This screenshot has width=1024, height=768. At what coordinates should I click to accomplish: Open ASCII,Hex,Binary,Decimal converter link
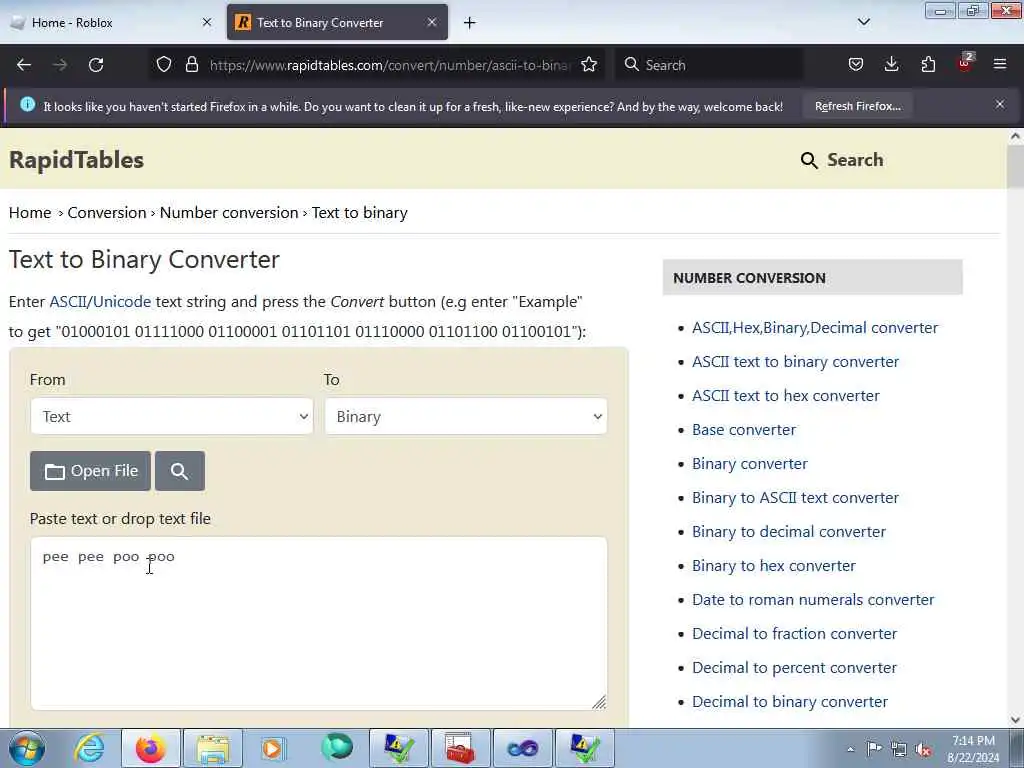(x=815, y=328)
